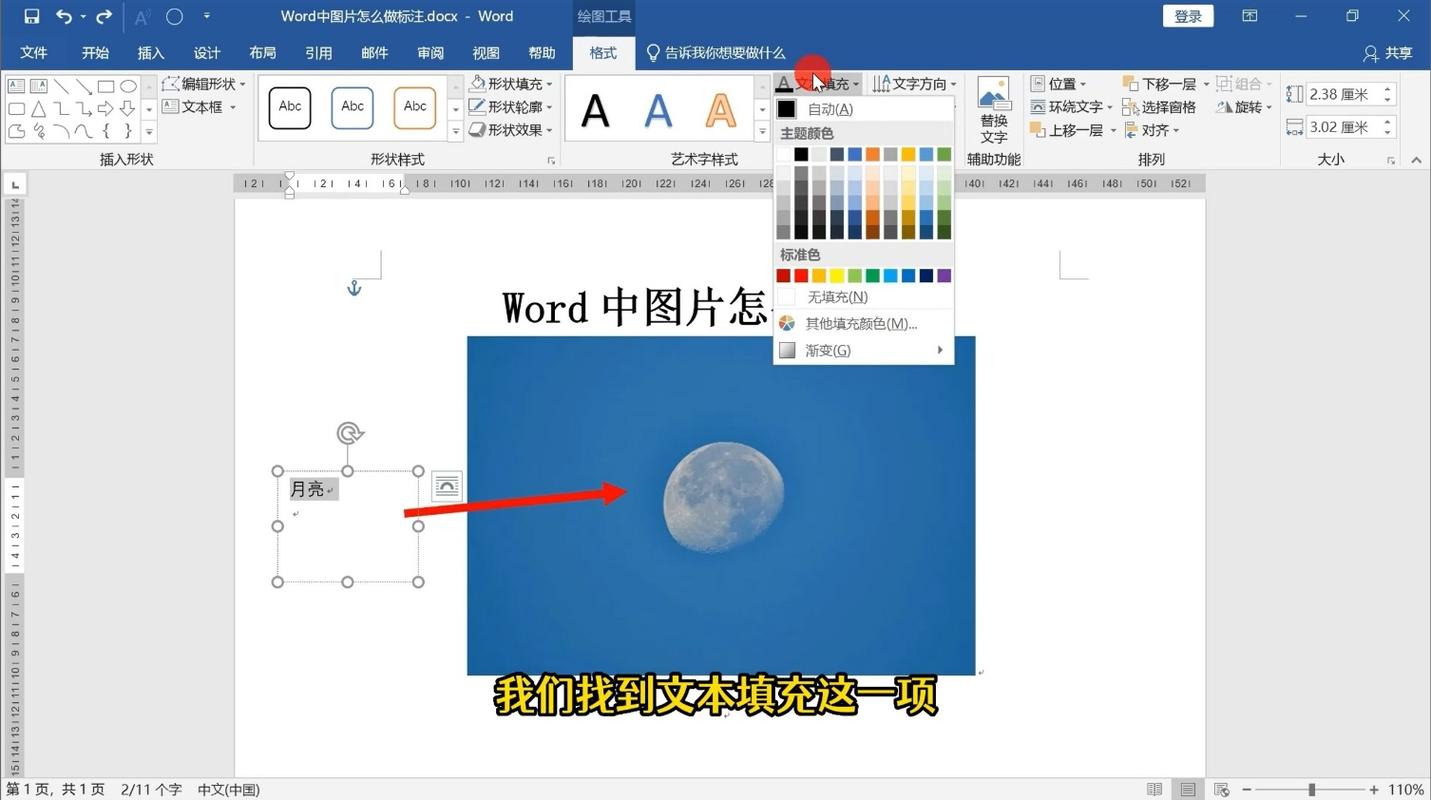Open More Fill Colors (其他填充颜色)

pyautogui.click(x=863, y=323)
